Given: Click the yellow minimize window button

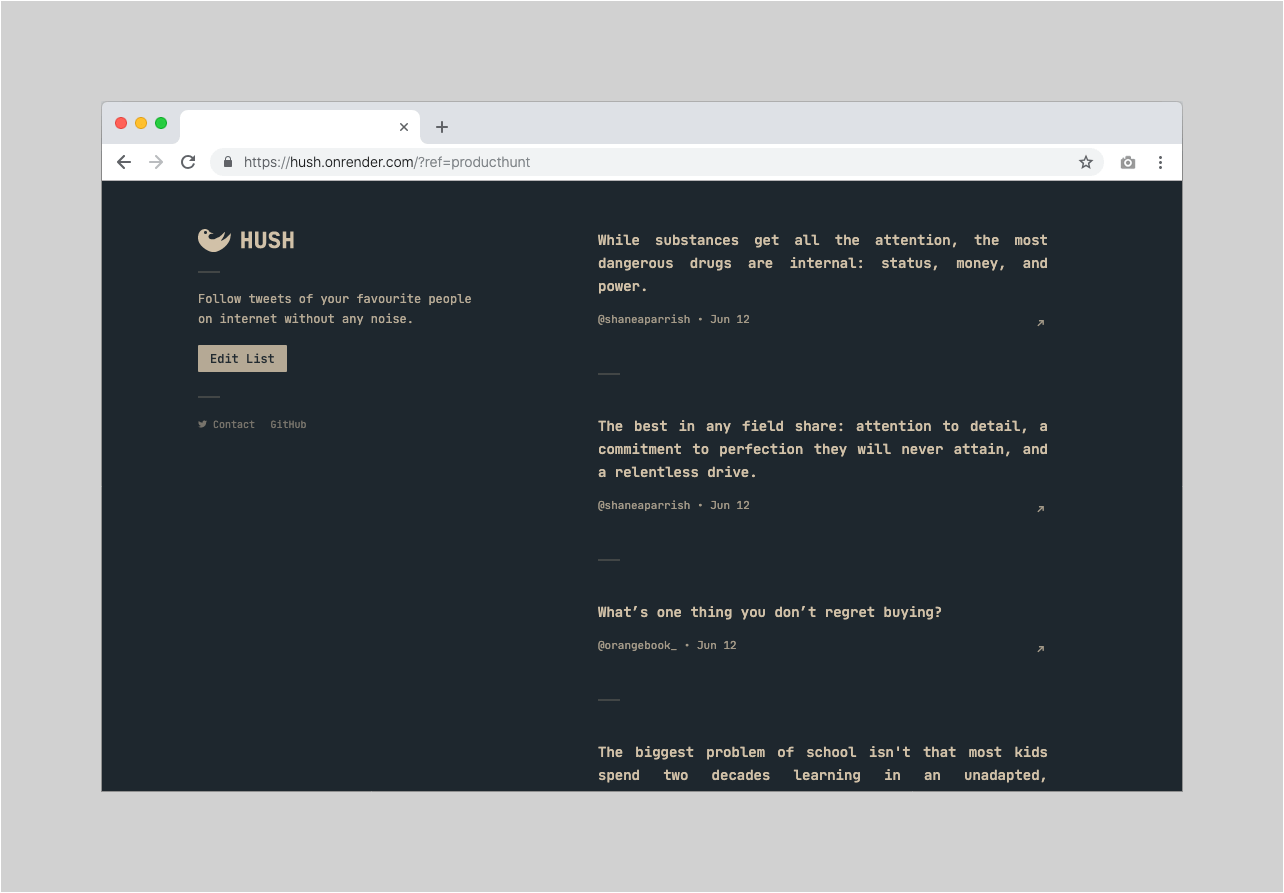Looking at the screenshot, I should [x=141, y=123].
